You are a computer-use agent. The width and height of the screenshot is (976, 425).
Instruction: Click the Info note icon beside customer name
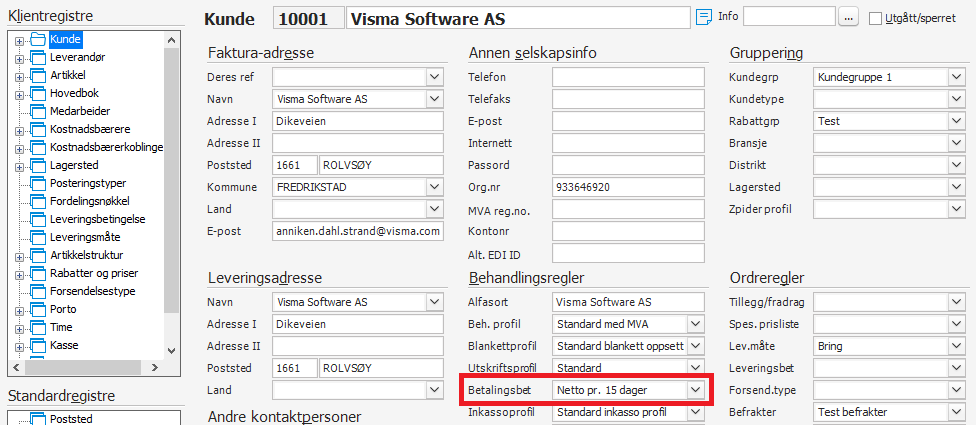[x=703, y=17]
